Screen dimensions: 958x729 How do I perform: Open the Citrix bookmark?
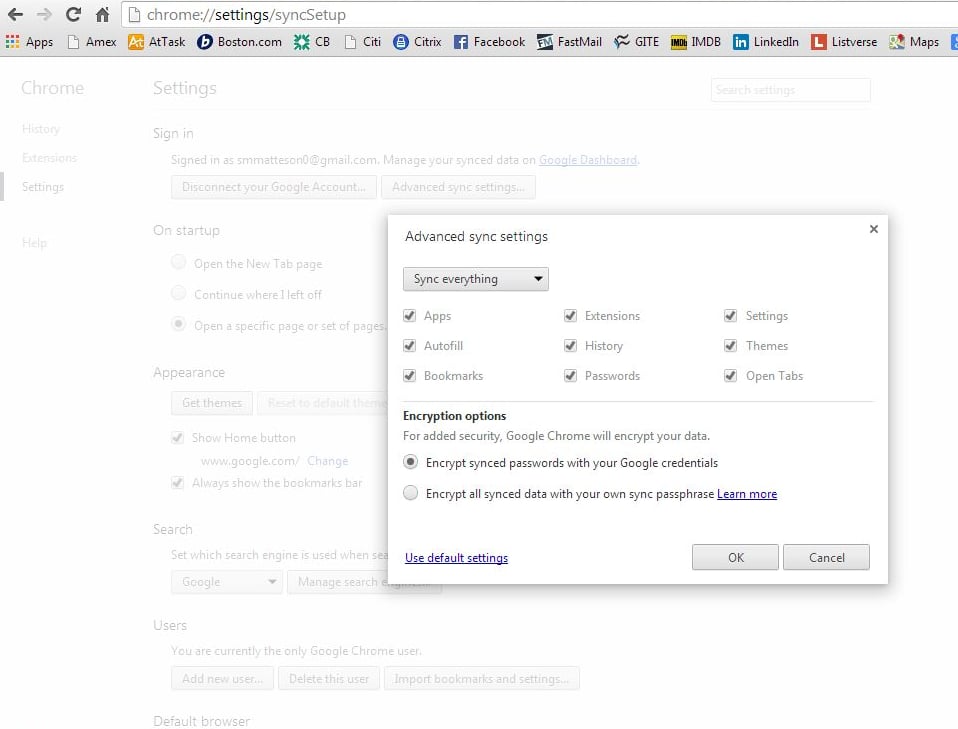click(417, 42)
